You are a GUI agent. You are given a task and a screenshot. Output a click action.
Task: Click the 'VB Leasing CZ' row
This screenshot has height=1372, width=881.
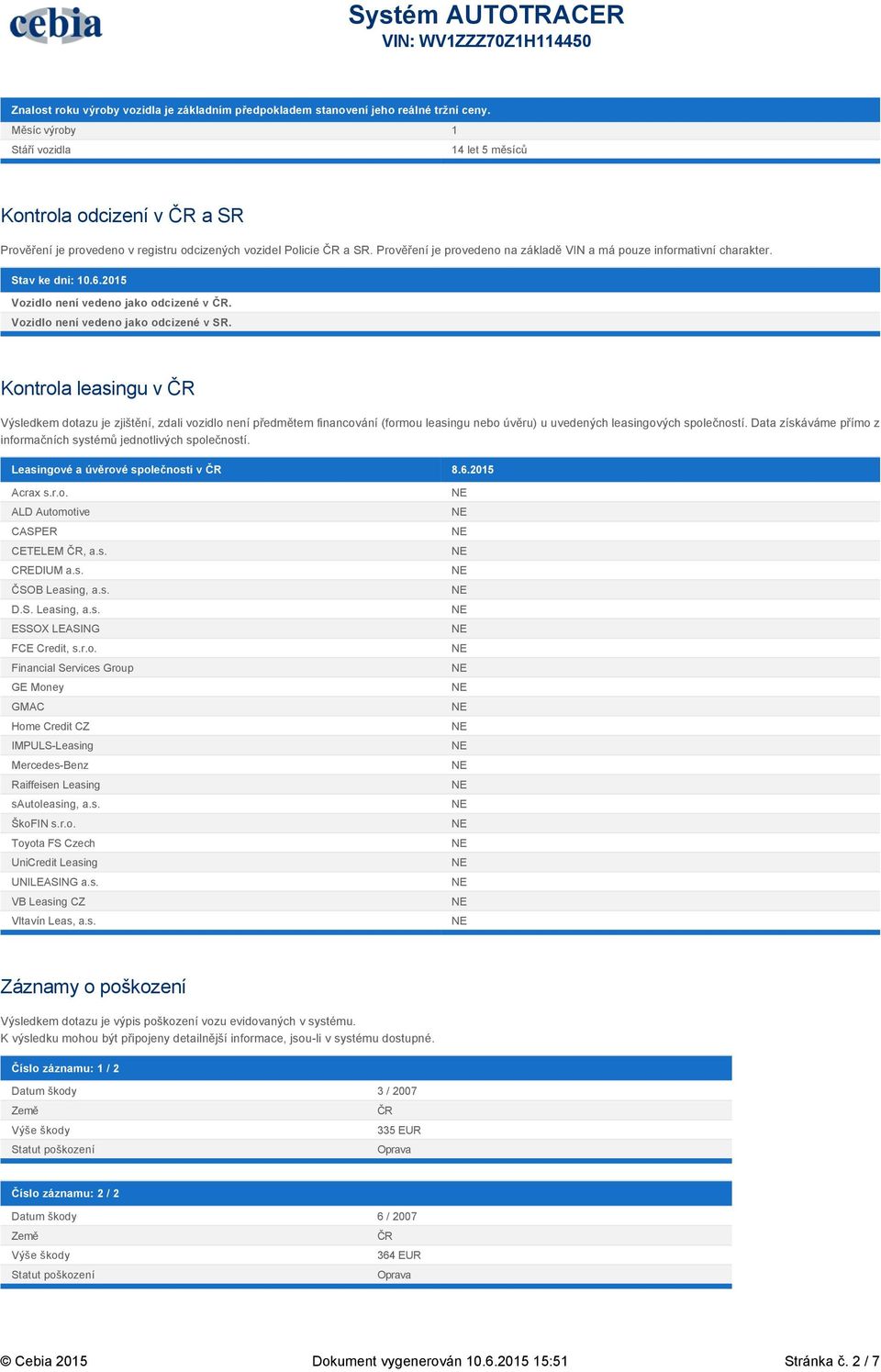point(440,901)
